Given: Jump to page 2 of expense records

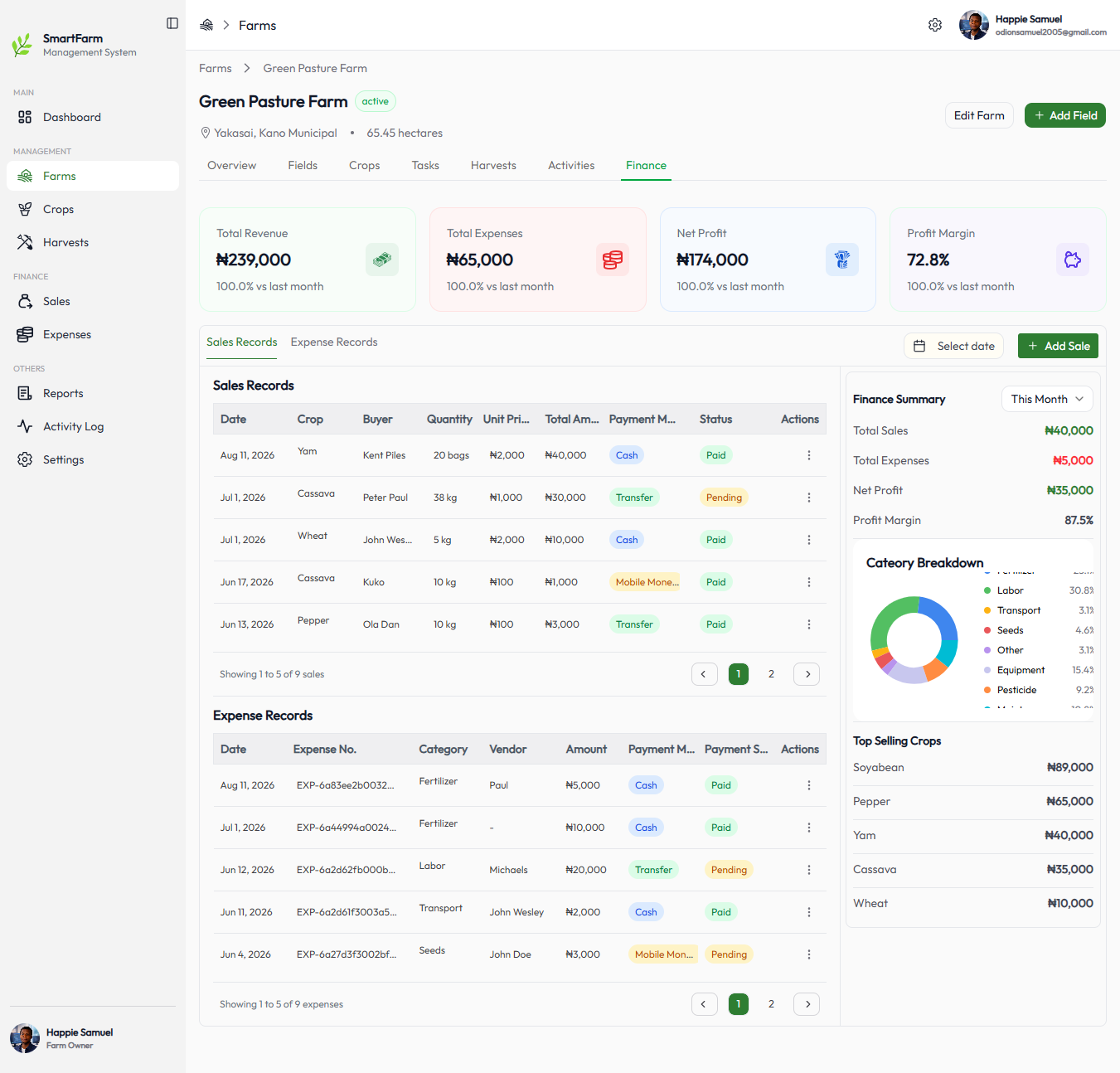Looking at the screenshot, I should [771, 1004].
